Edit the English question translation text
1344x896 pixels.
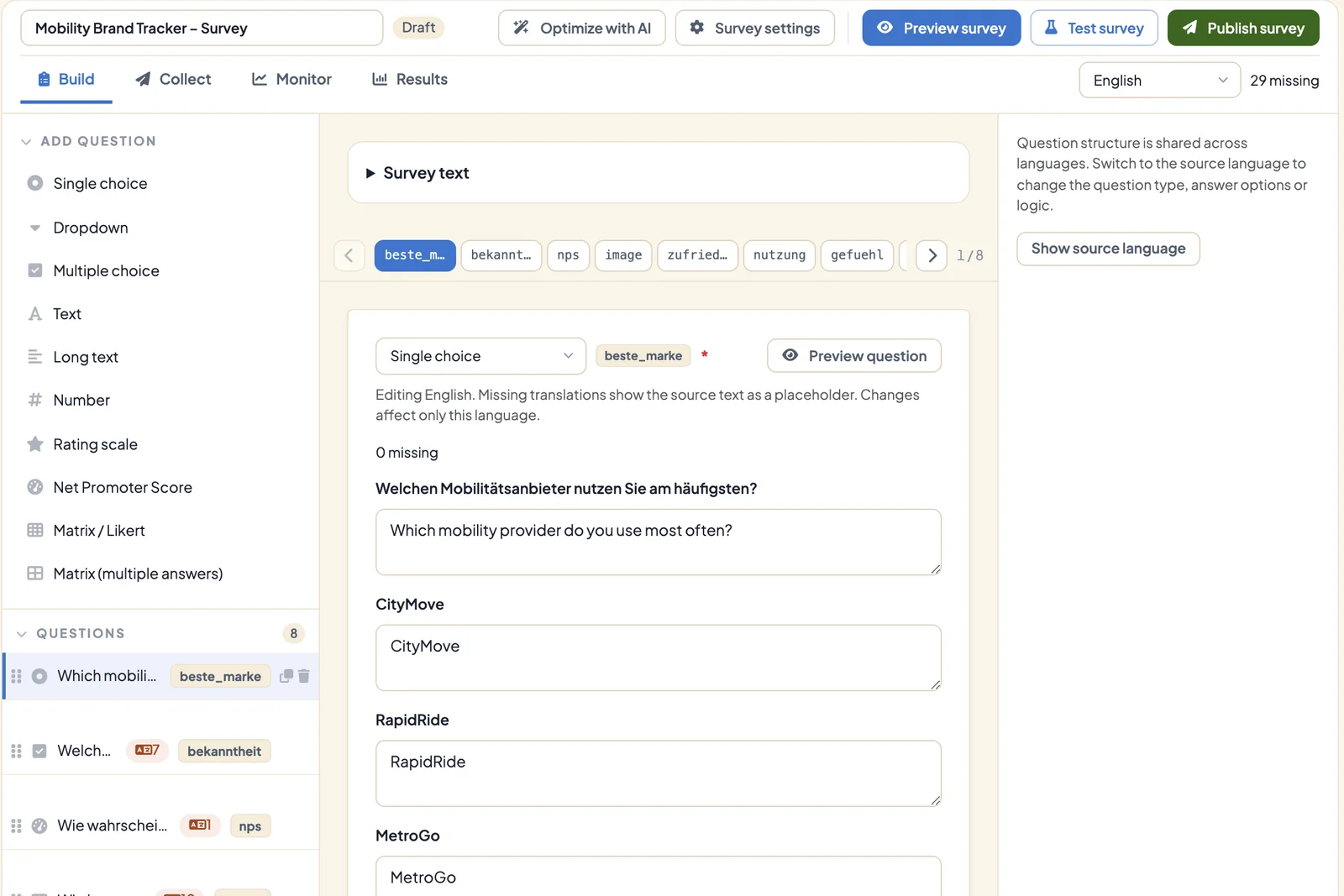point(659,542)
